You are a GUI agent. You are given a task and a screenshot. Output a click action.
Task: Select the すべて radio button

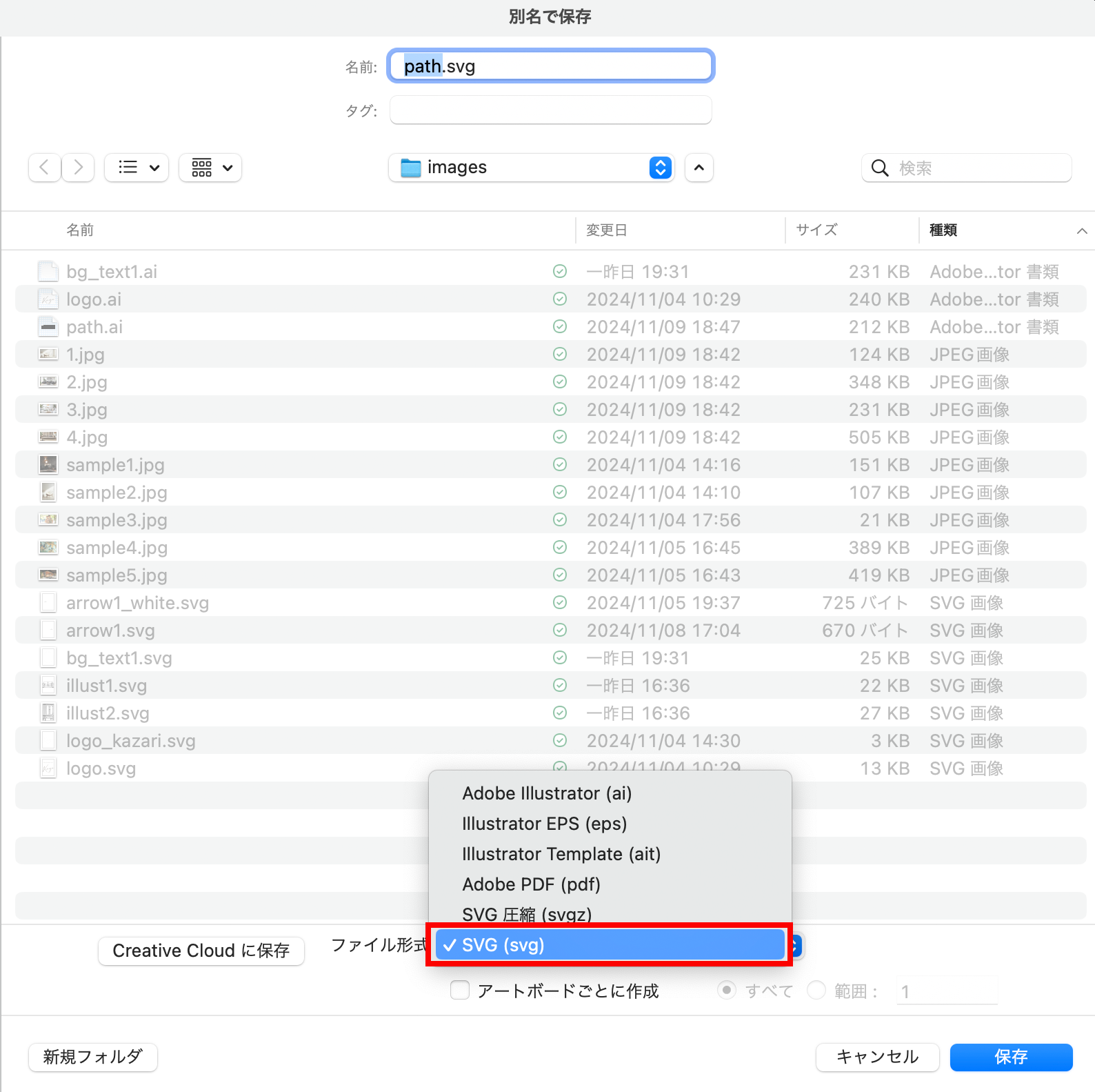pyautogui.click(x=726, y=991)
